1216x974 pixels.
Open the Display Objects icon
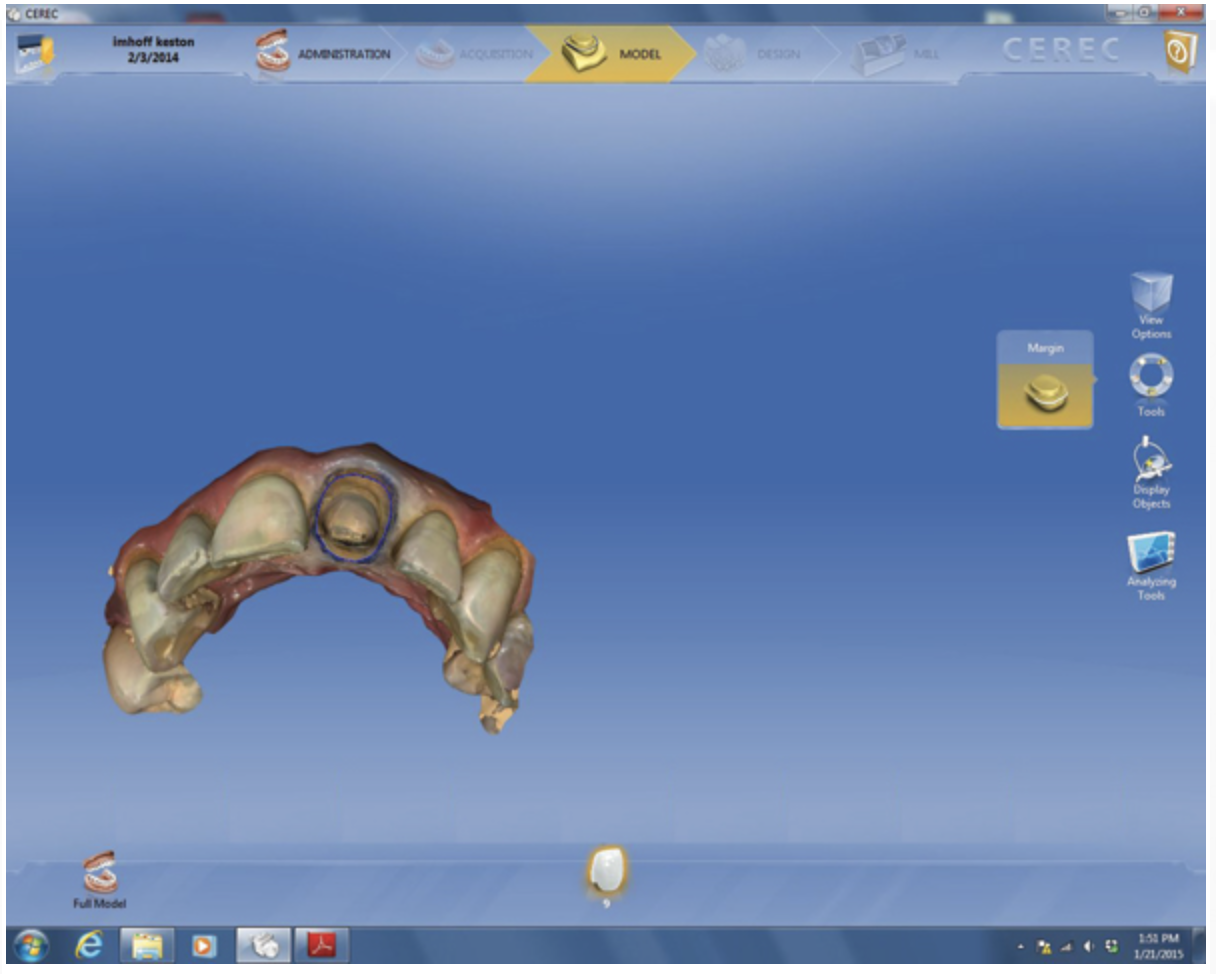(1150, 463)
